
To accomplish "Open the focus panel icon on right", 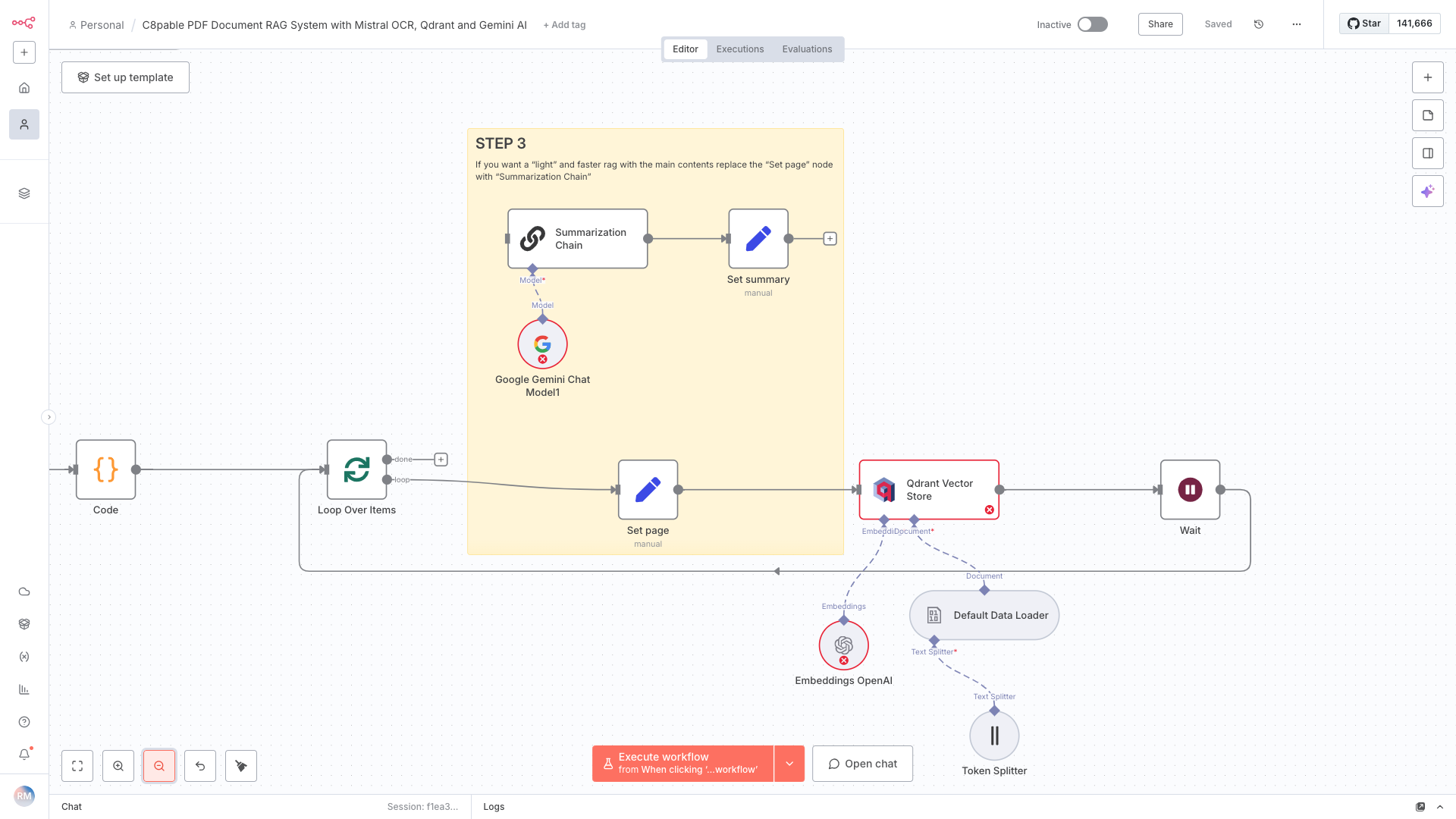I will (x=1428, y=153).
